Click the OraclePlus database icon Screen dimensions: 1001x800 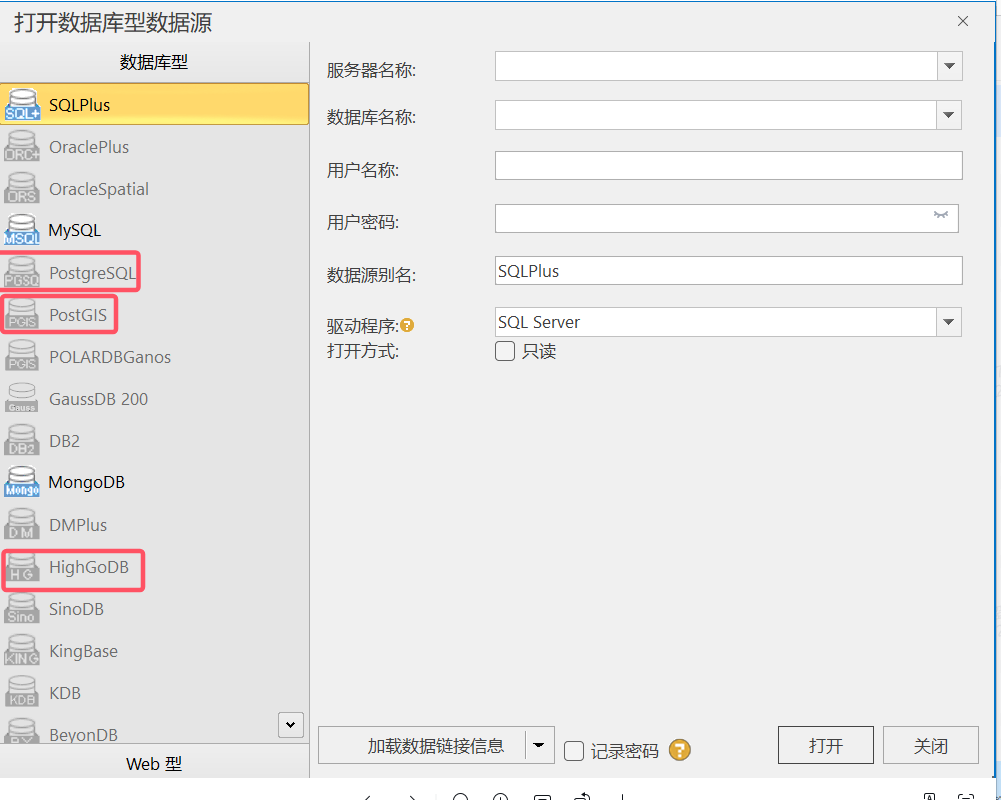point(22,147)
